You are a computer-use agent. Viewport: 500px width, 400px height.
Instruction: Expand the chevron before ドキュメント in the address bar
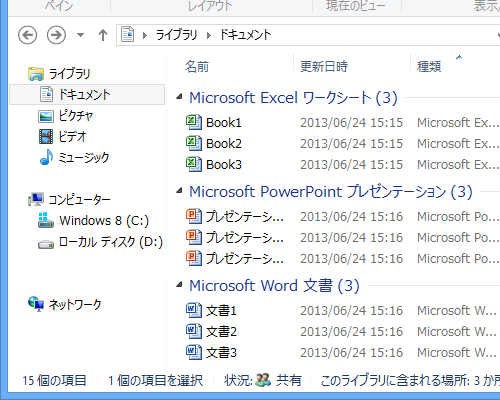click(x=209, y=35)
